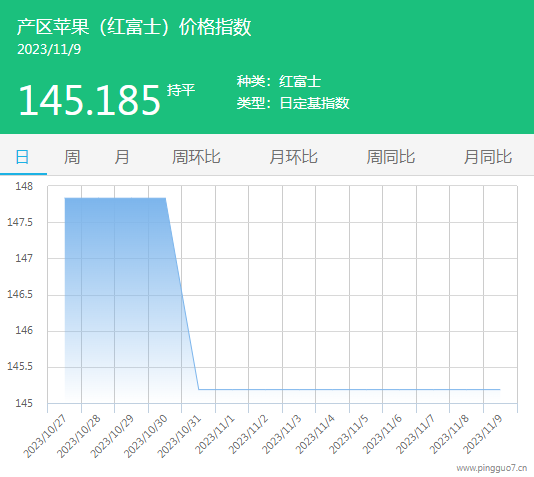Screen dimensions: 534x477
Task: Open the 月同比 tab
Action: coord(488,157)
